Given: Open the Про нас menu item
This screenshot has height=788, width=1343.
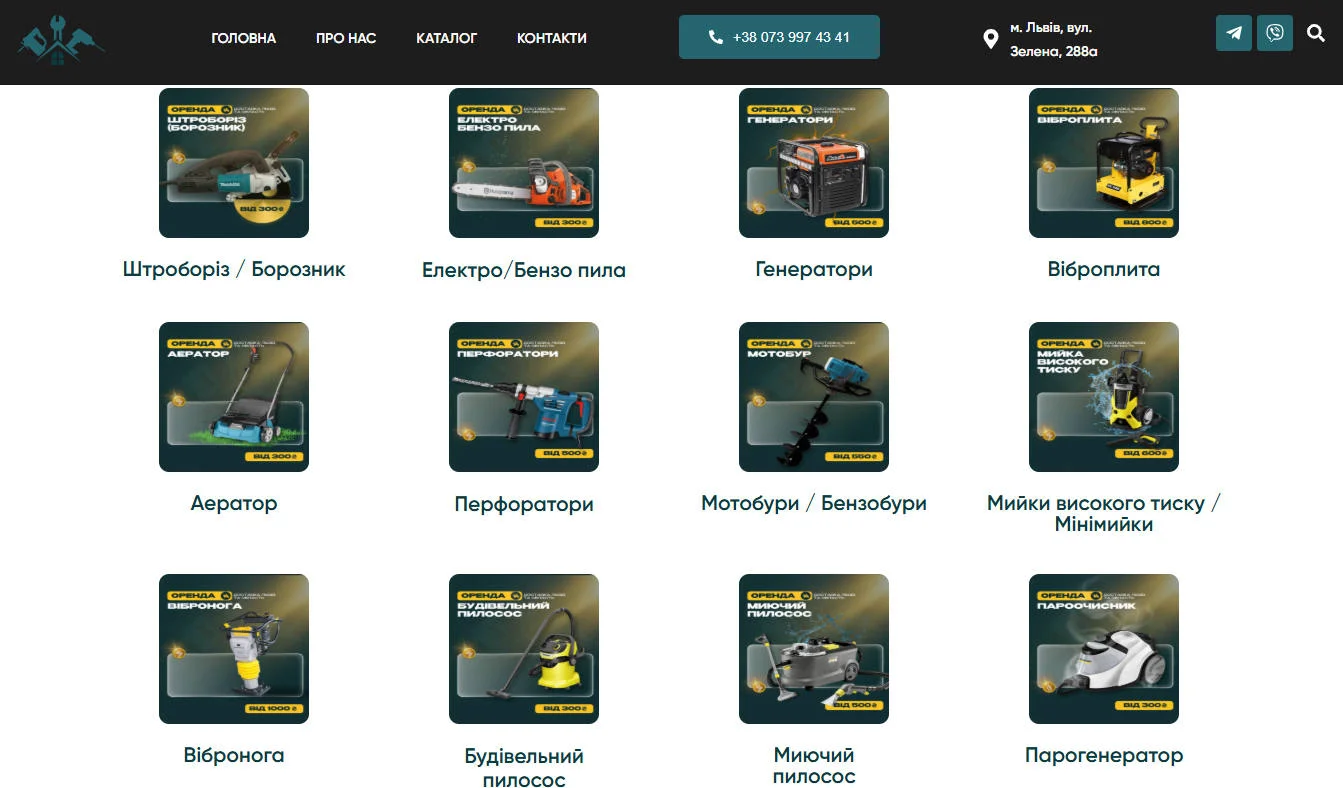Looking at the screenshot, I should point(346,38).
